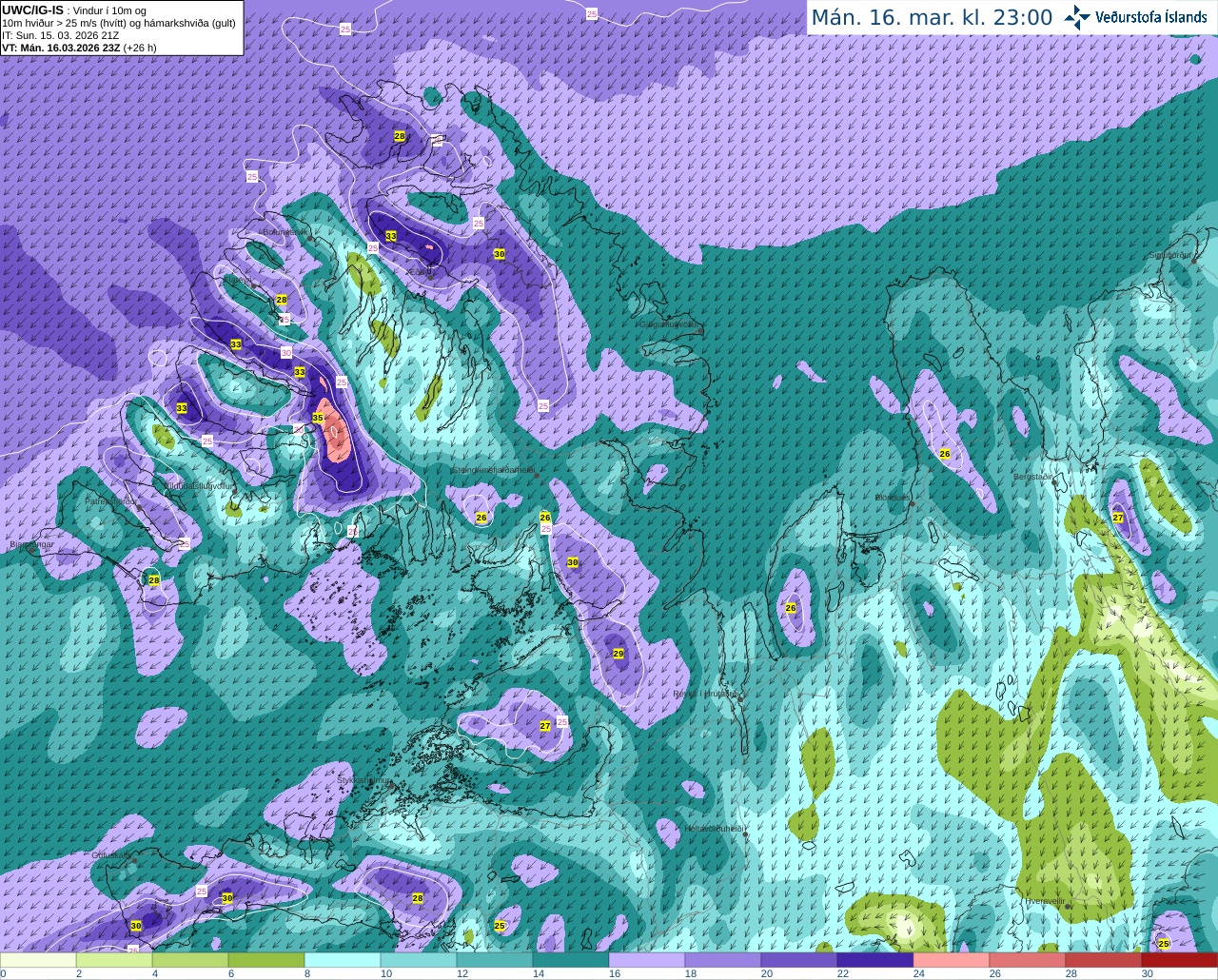This screenshot has width=1218, height=980.
Task: Click the Steingrímsfjarðarheiði station label
Action: (492, 469)
